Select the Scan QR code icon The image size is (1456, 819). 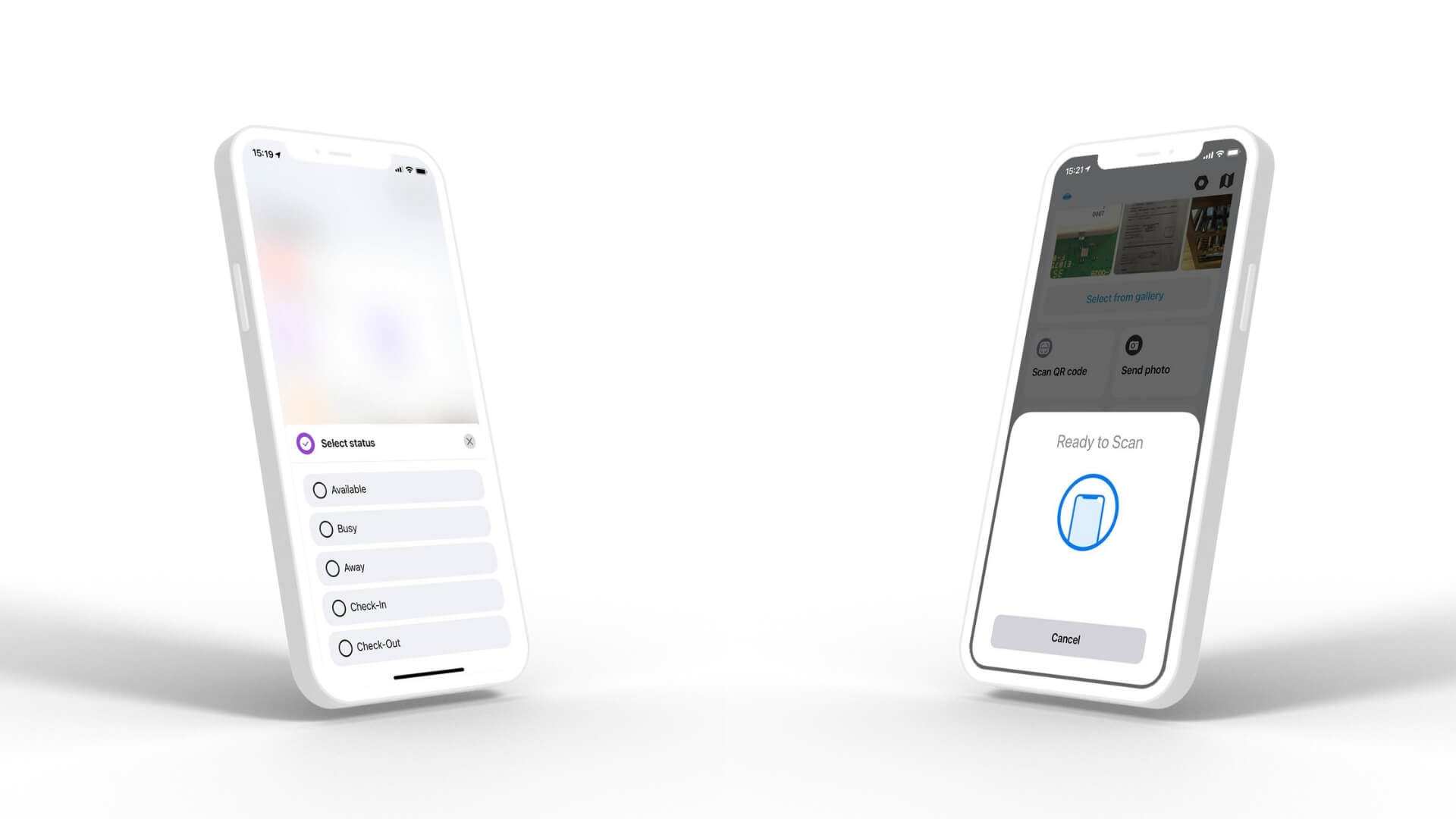[x=1048, y=345]
